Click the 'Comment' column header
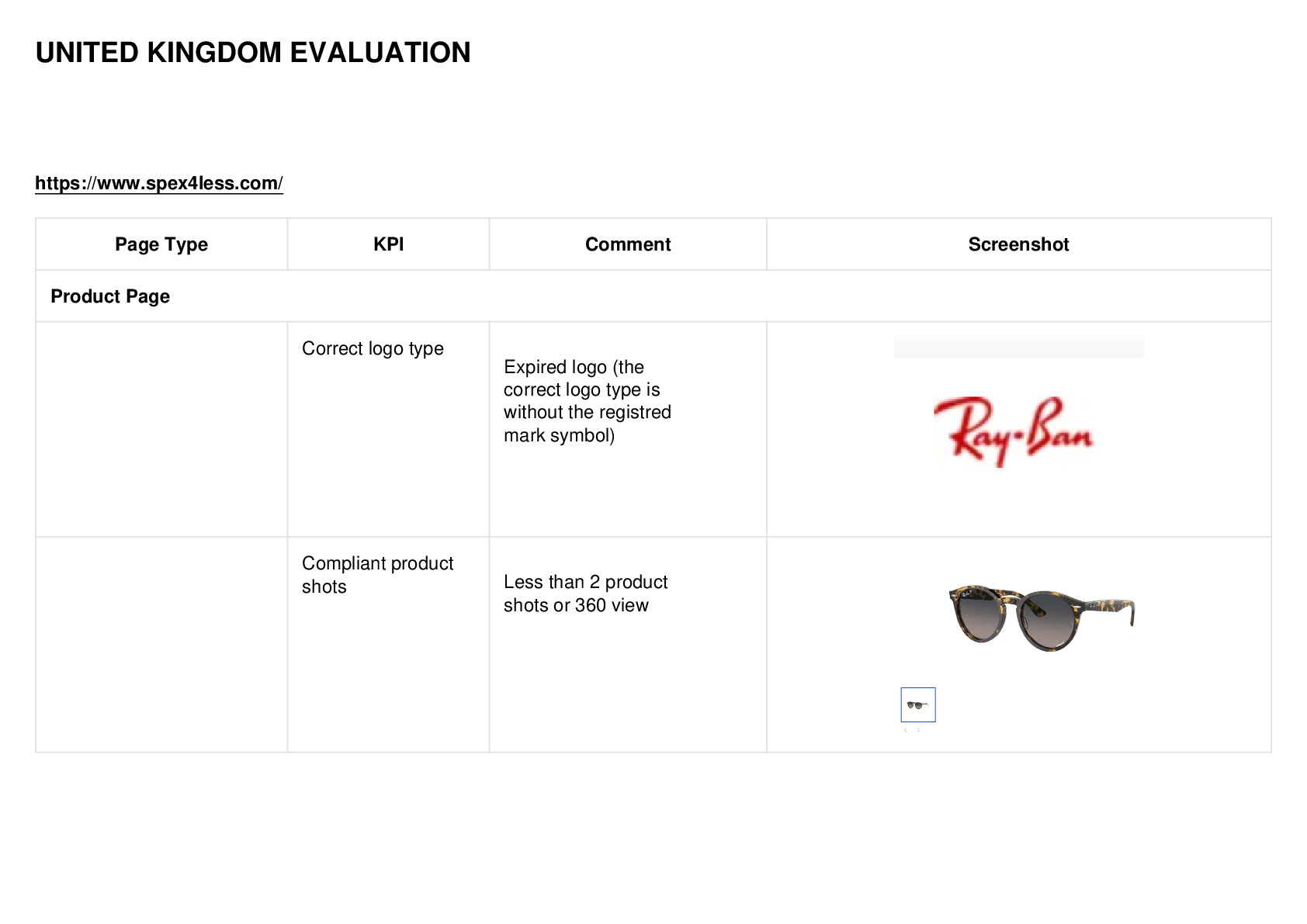Image resolution: width=1307 pixels, height=924 pixels. [x=628, y=244]
